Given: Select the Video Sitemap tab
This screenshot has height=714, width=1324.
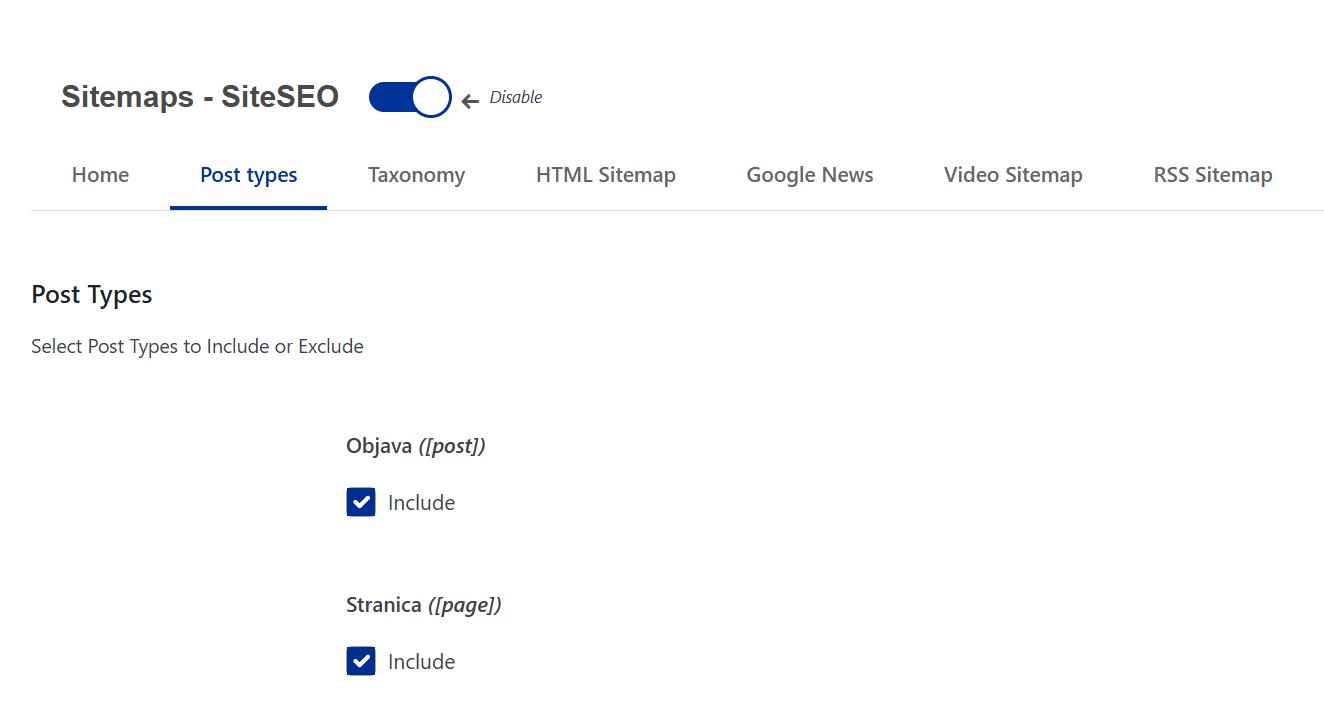Looking at the screenshot, I should [x=1012, y=174].
